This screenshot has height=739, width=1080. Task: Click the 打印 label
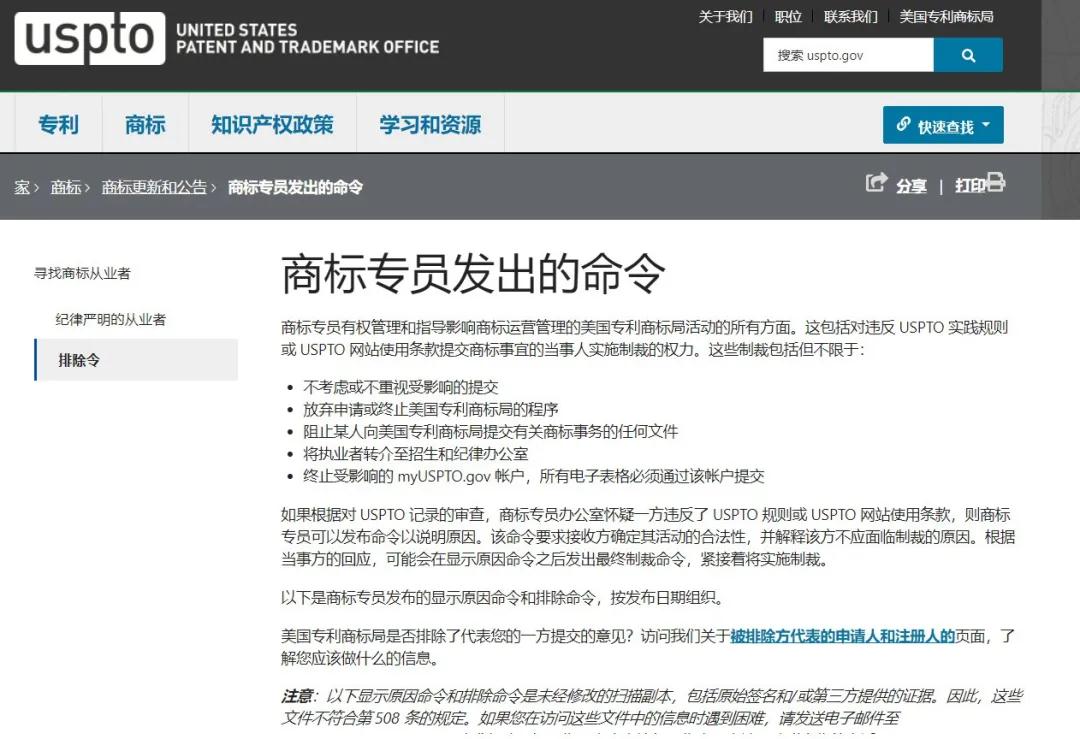point(970,185)
